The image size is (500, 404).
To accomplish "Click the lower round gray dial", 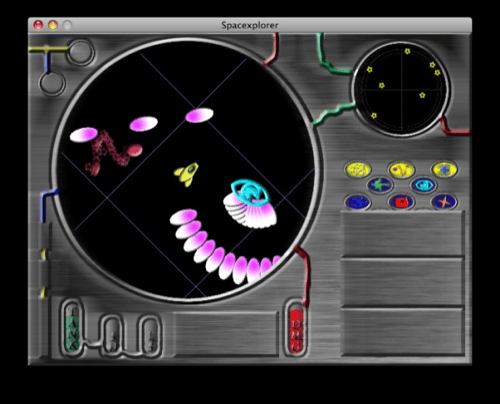I will [52, 83].
